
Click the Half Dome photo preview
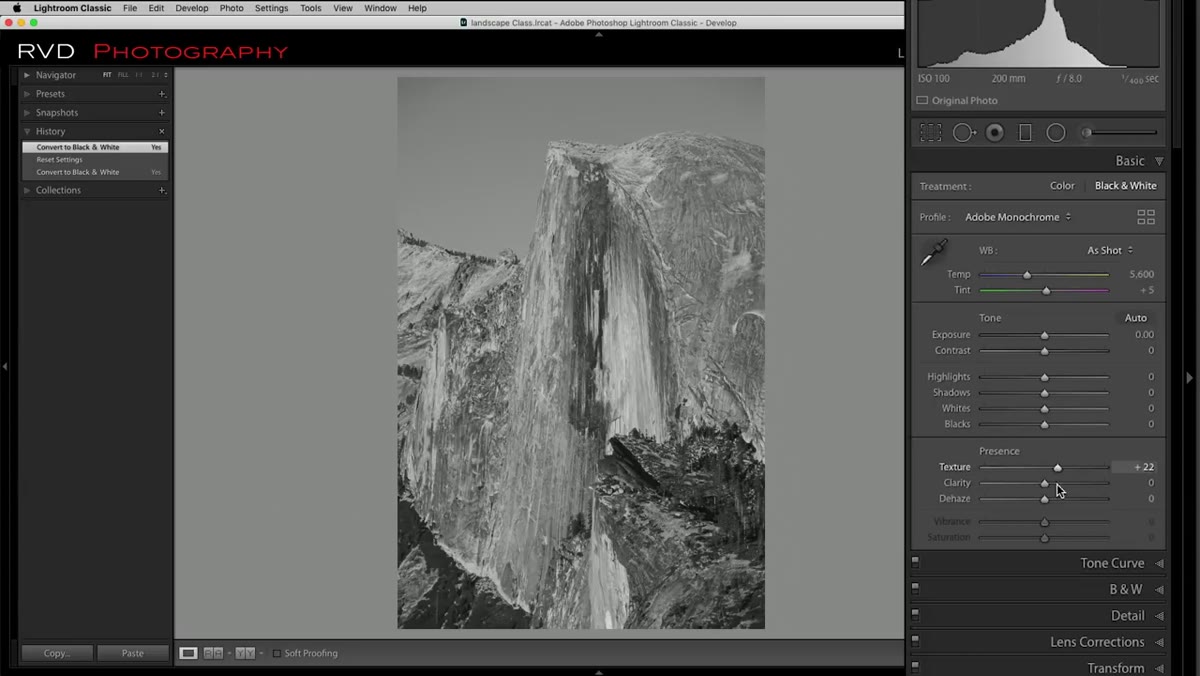tap(581, 353)
